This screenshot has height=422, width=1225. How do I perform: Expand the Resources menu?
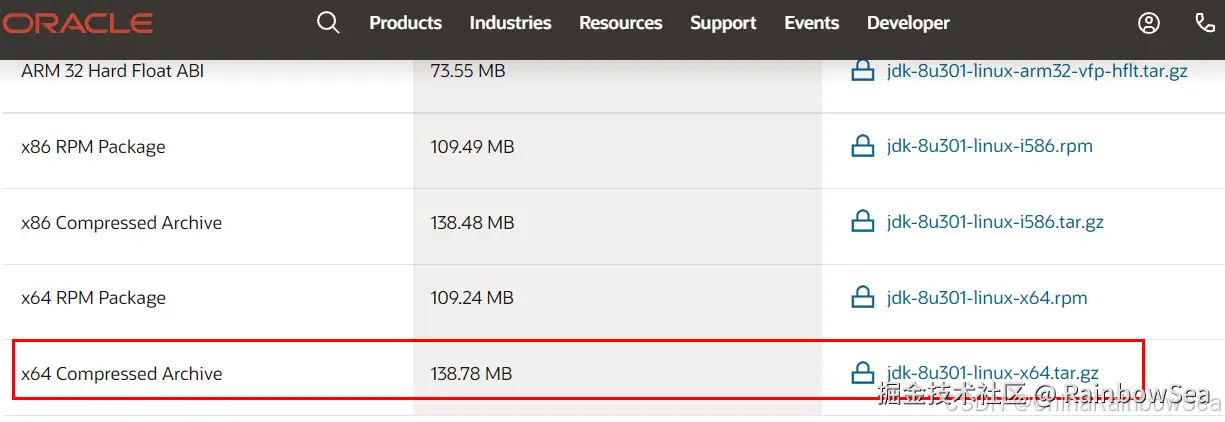coord(620,23)
